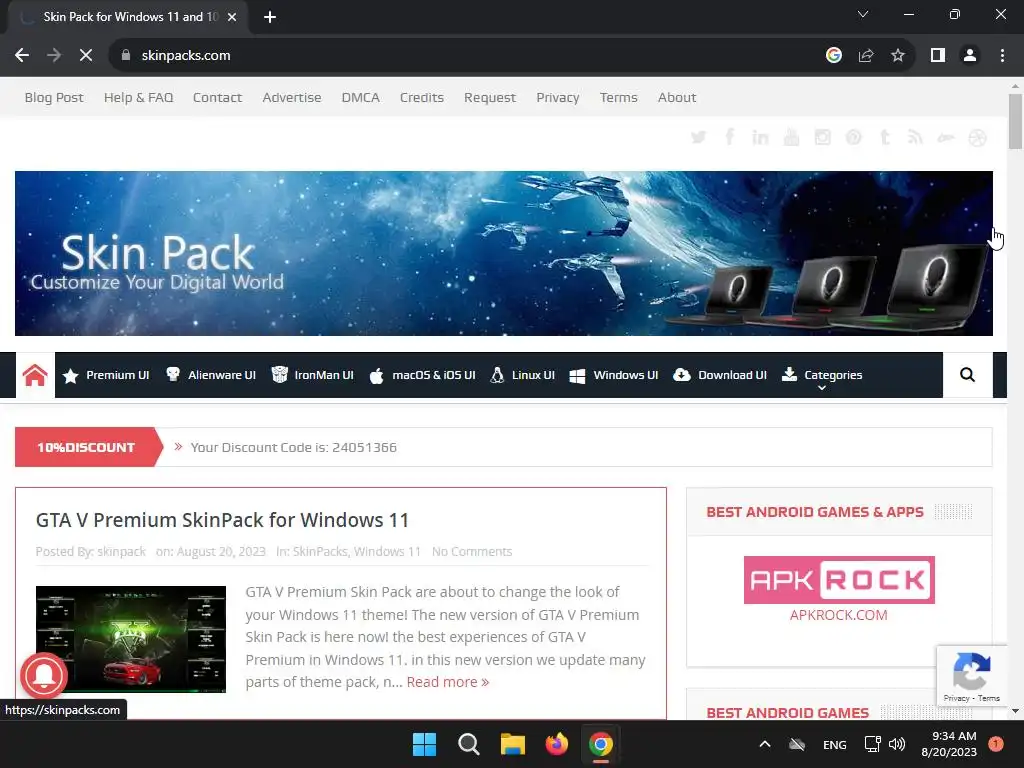This screenshot has width=1024, height=768.
Task: Open the No Comments link
Action: point(472,551)
